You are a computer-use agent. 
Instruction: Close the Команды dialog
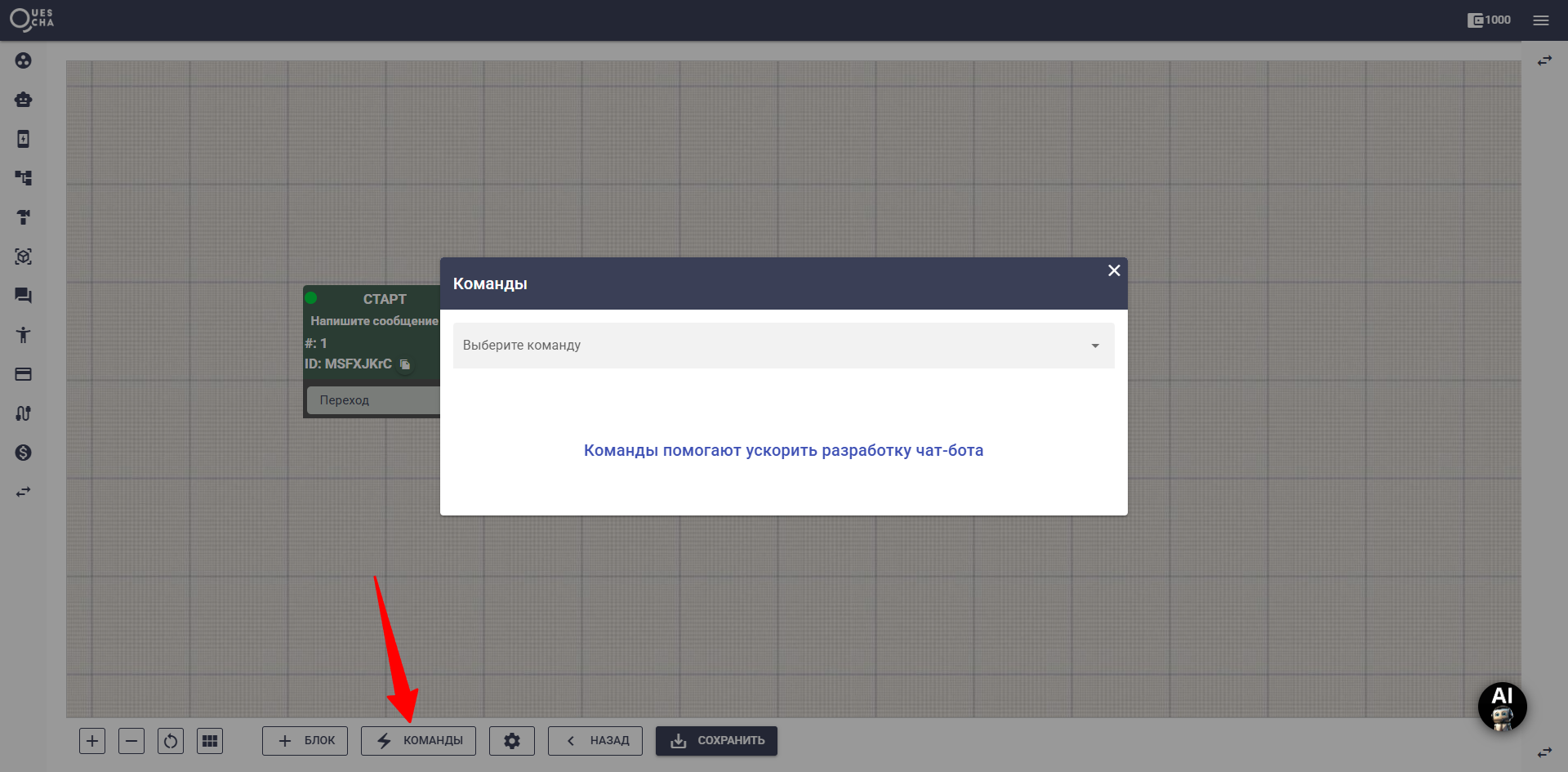(1114, 270)
